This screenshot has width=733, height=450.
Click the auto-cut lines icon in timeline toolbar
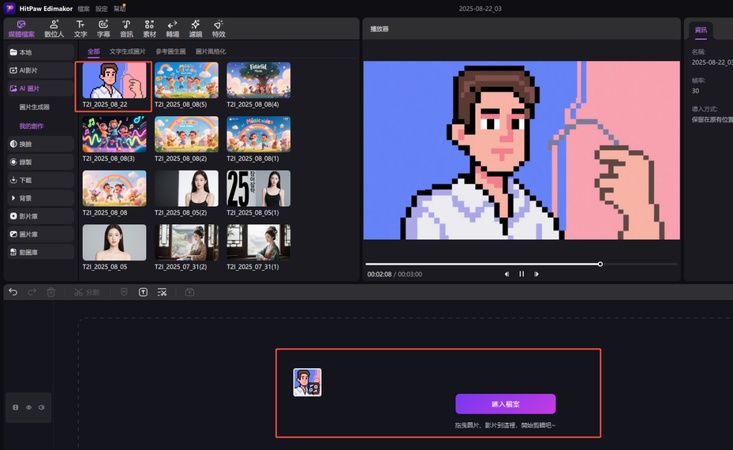[162, 292]
